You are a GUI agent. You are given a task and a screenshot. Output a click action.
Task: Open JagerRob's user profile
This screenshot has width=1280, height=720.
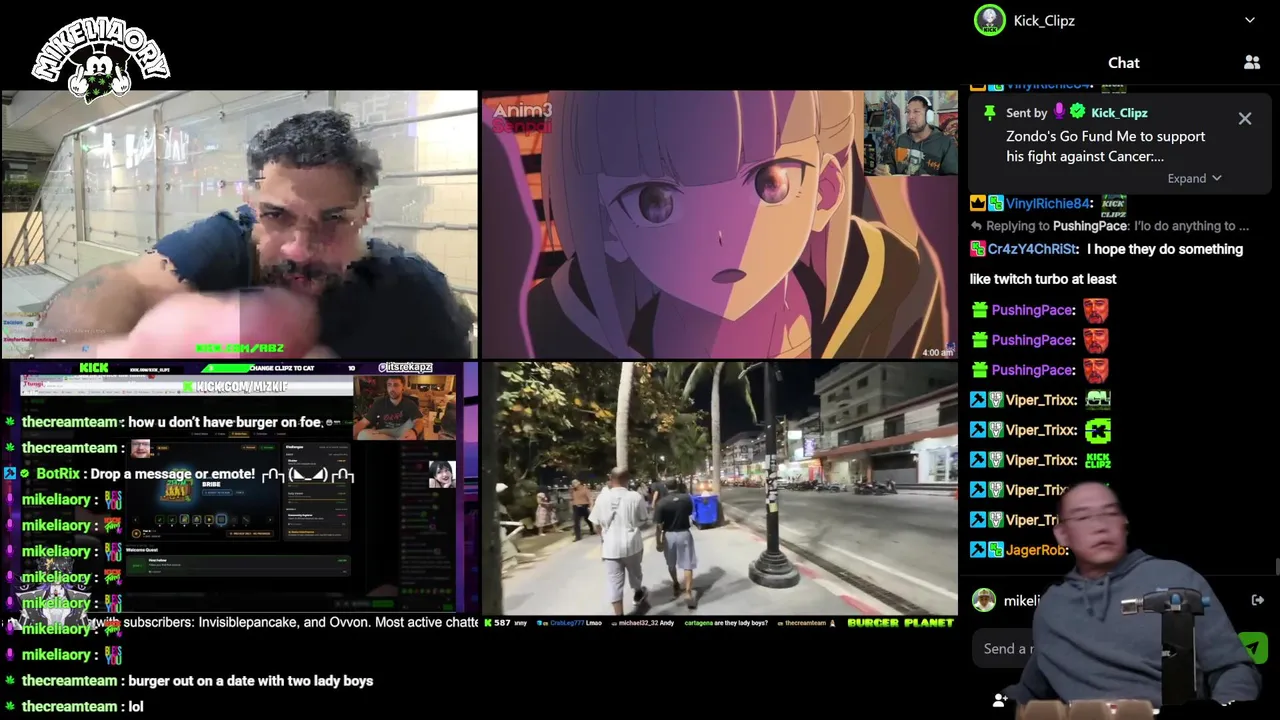pos(1037,550)
